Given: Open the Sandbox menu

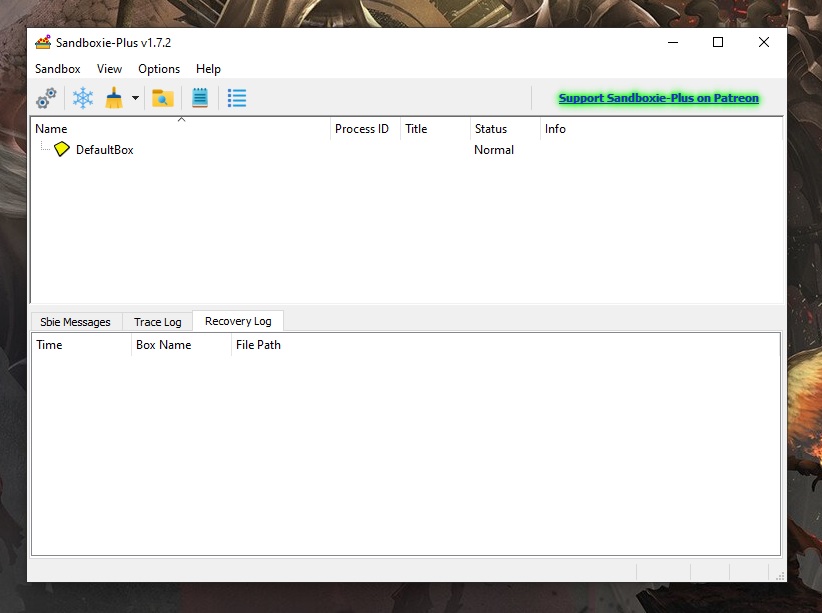Looking at the screenshot, I should 58,69.
